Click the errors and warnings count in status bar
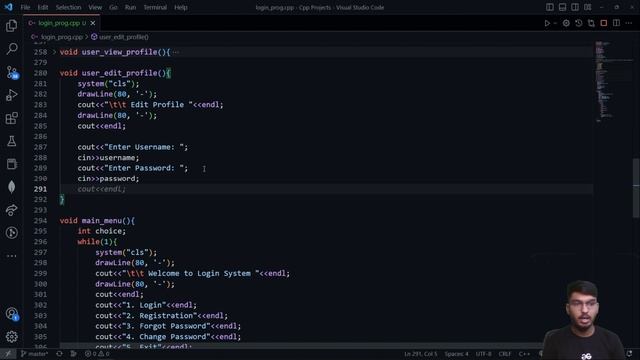640x360 pixels. pyautogui.click(x=97, y=354)
